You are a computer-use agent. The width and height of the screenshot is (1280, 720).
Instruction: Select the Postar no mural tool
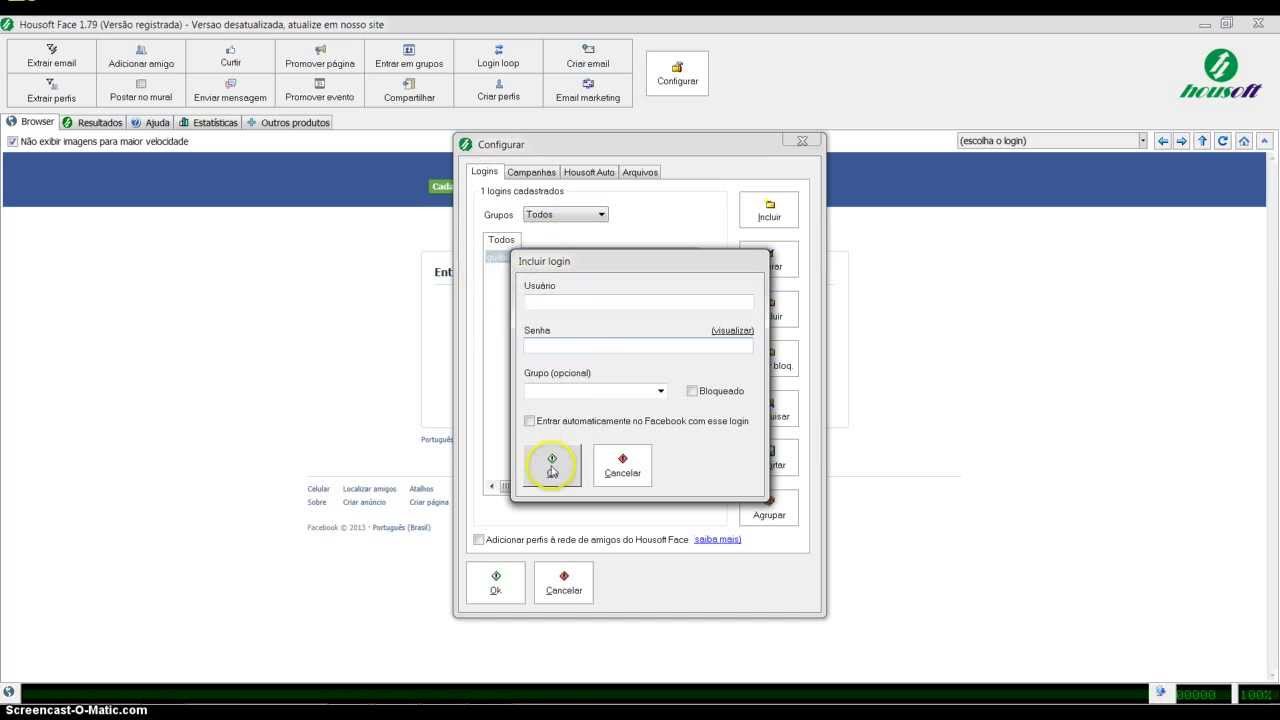(x=141, y=90)
